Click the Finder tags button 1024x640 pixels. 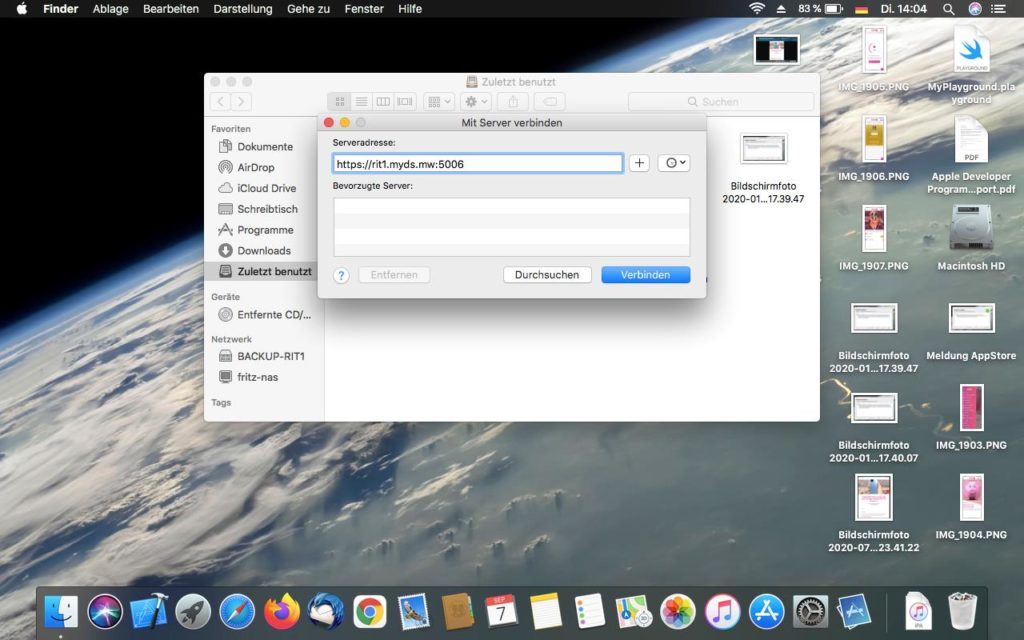550,102
